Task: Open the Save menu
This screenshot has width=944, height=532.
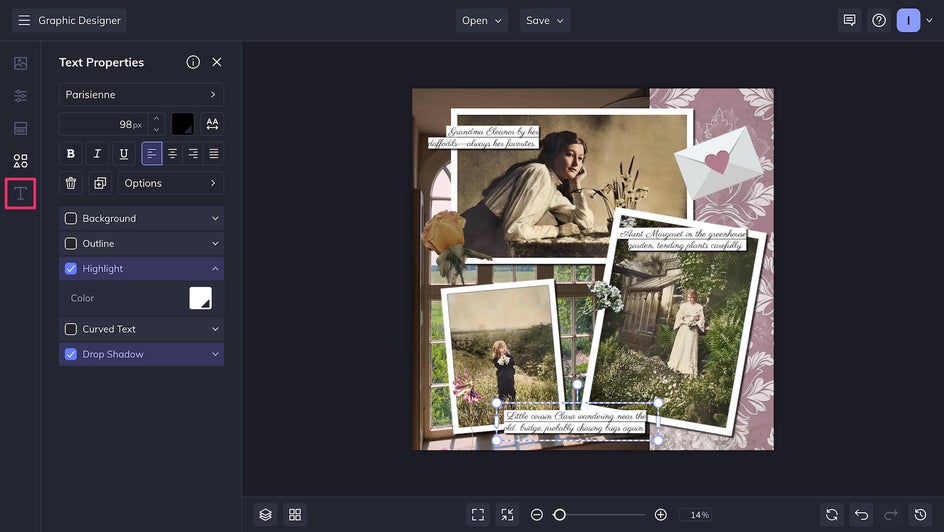Action: pos(545,20)
